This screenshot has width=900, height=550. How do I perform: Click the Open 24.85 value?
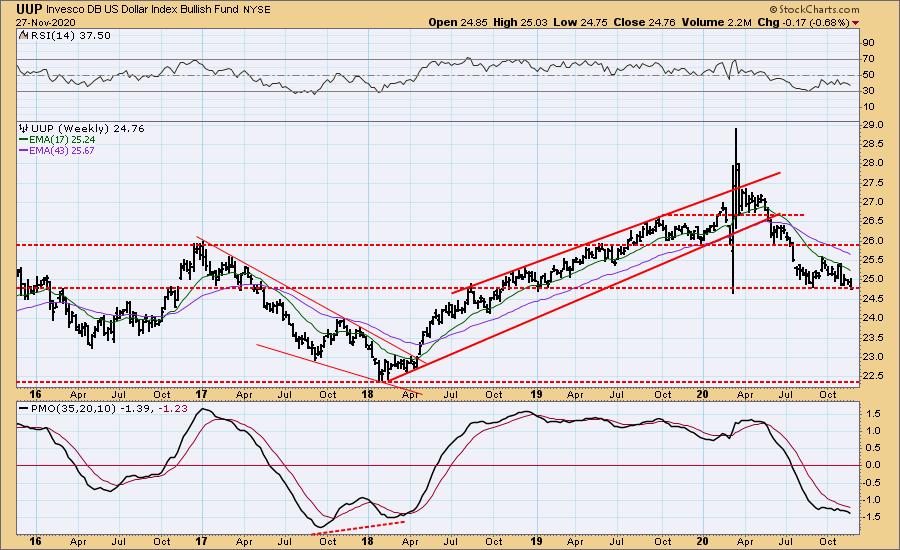pyautogui.click(x=458, y=22)
